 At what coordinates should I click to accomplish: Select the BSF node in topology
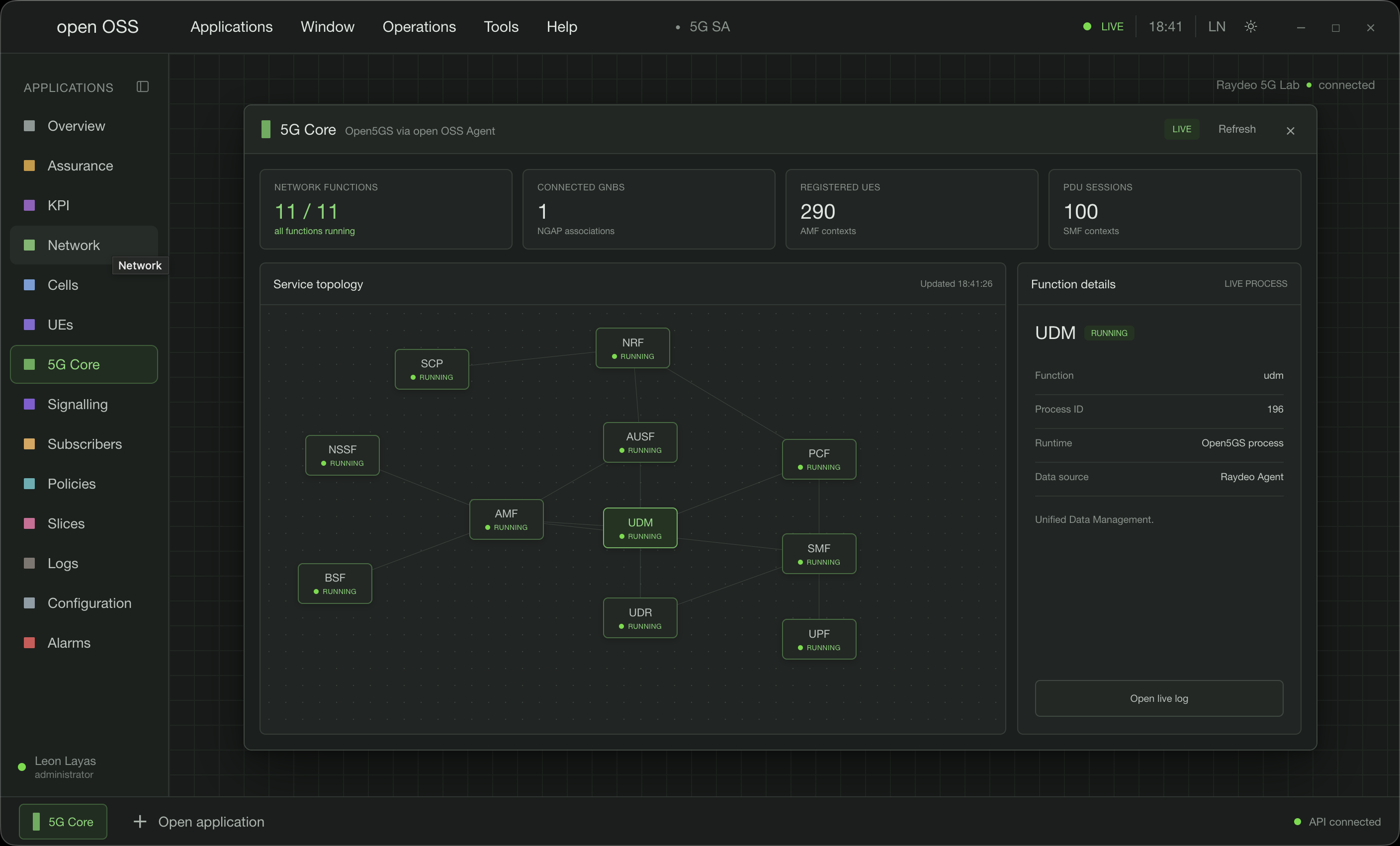(335, 583)
